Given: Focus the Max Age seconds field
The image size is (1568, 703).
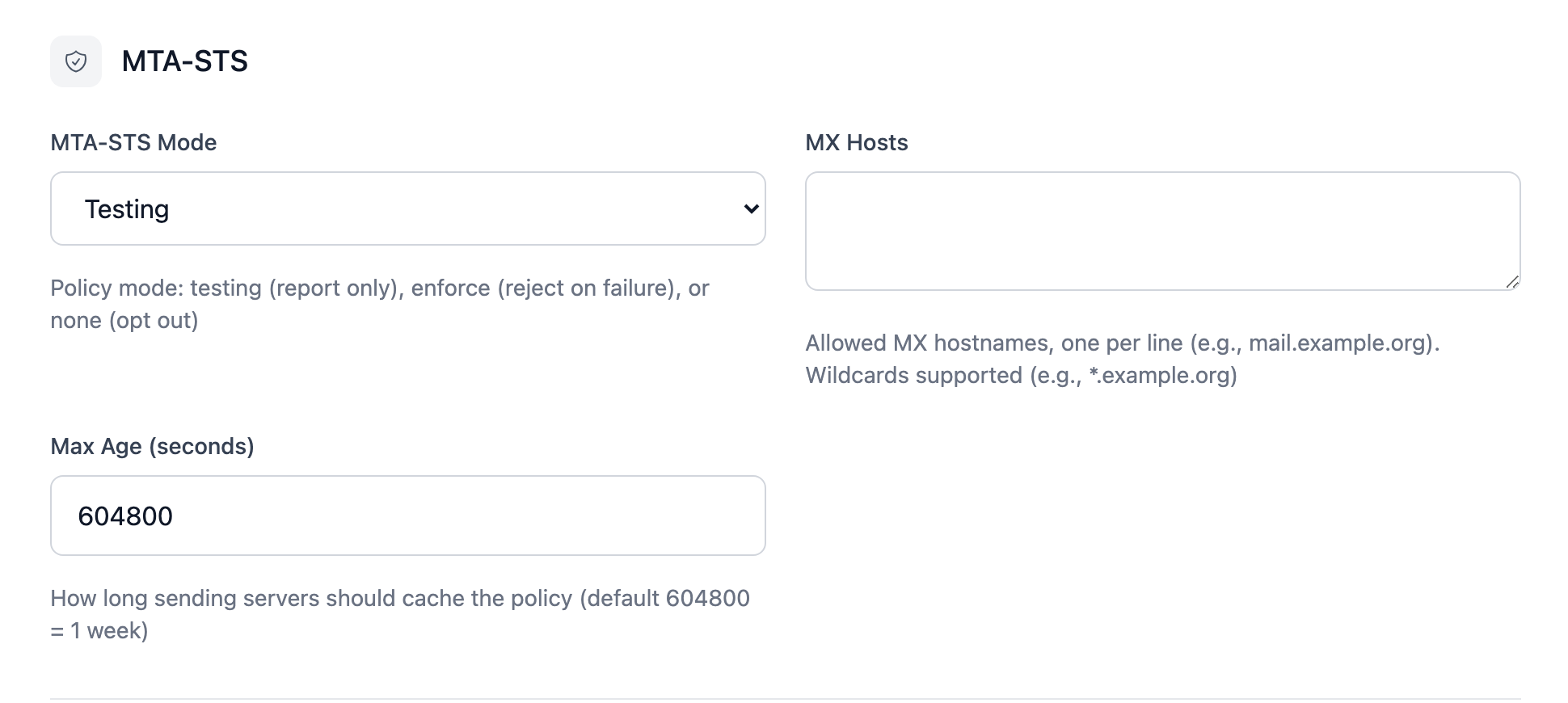Looking at the screenshot, I should [408, 516].
